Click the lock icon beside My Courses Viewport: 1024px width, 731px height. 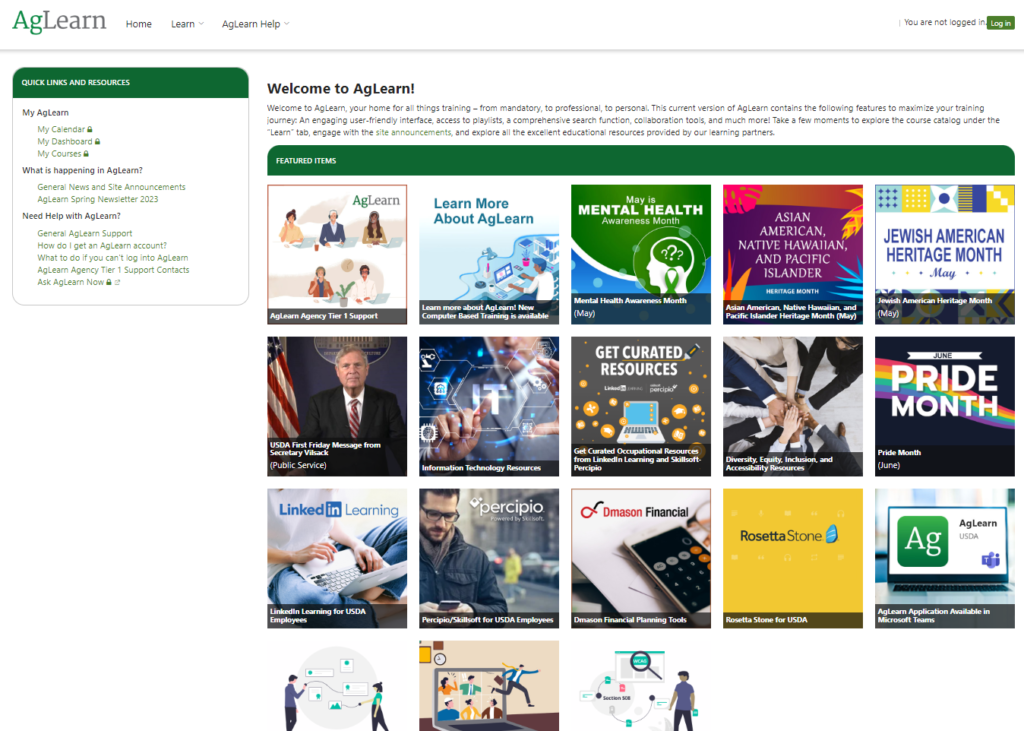(x=86, y=154)
